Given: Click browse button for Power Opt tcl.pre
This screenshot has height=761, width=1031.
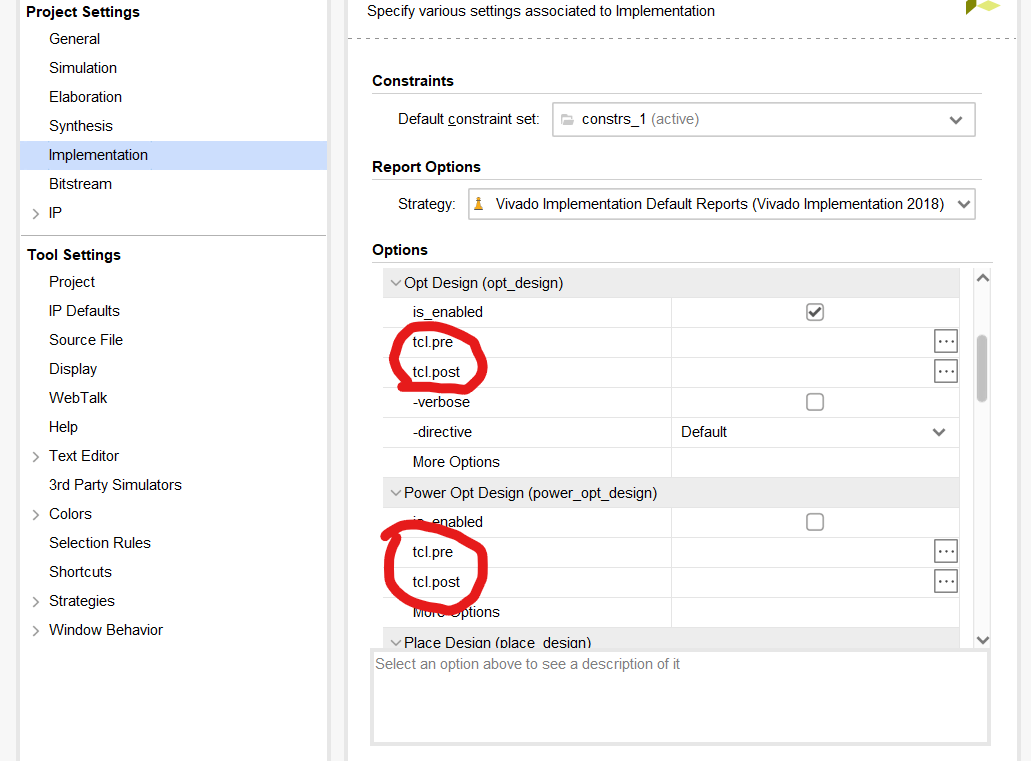Looking at the screenshot, I should pyautogui.click(x=946, y=551).
